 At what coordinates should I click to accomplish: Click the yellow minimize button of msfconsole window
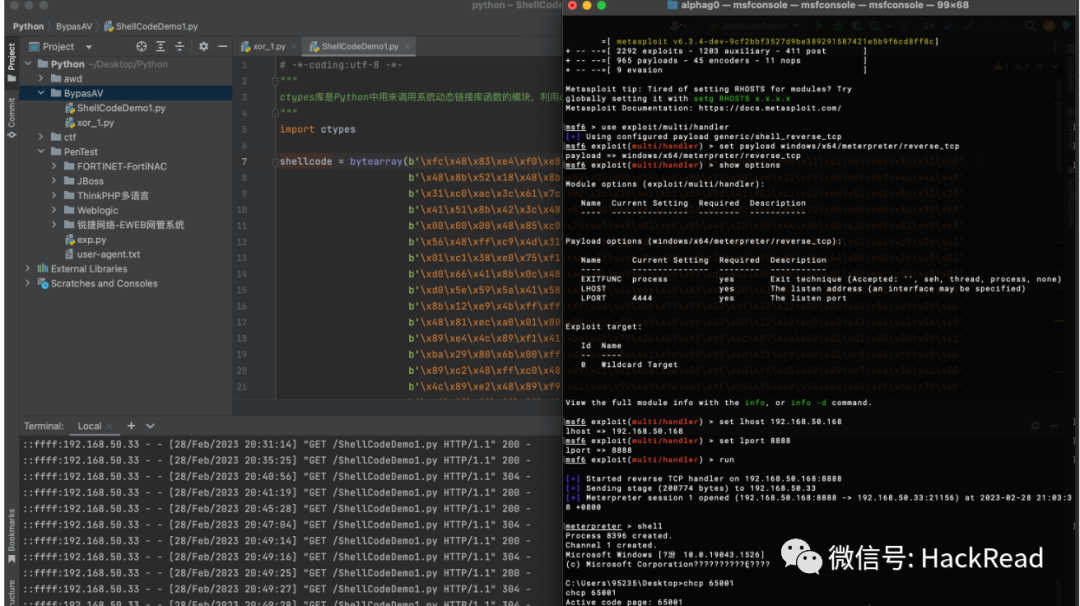point(587,6)
